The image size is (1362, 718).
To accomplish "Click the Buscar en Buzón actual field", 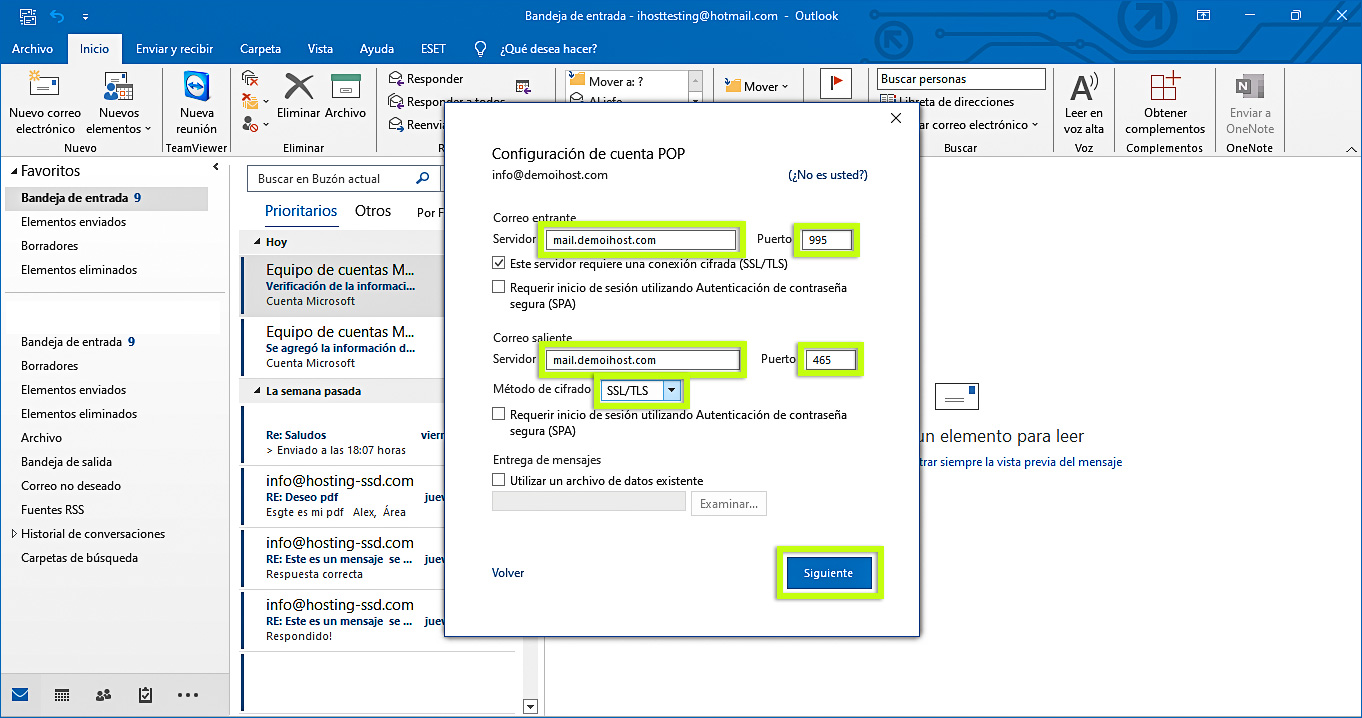I will pos(329,179).
